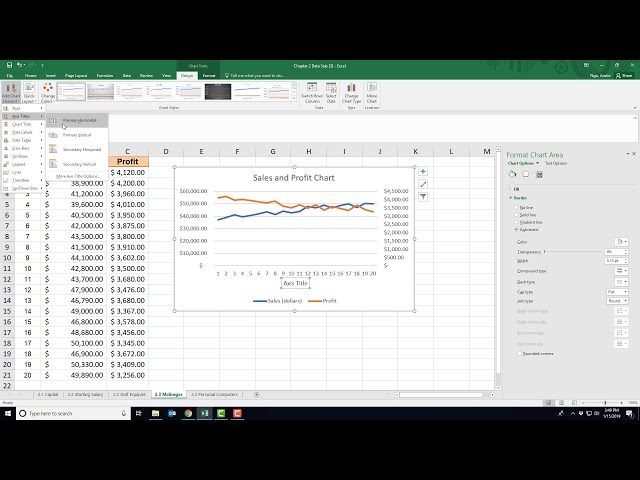The width and height of the screenshot is (640, 480).
Task: Open the Change Colors palette
Action: point(48,93)
